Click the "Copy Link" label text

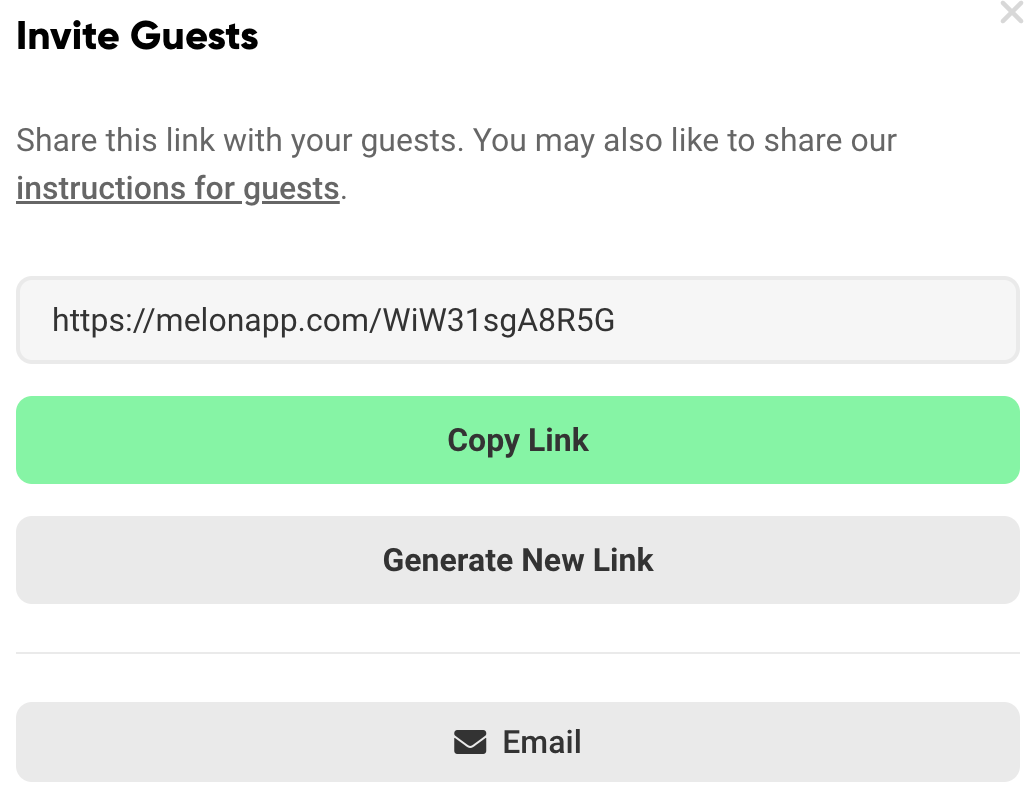(x=518, y=440)
